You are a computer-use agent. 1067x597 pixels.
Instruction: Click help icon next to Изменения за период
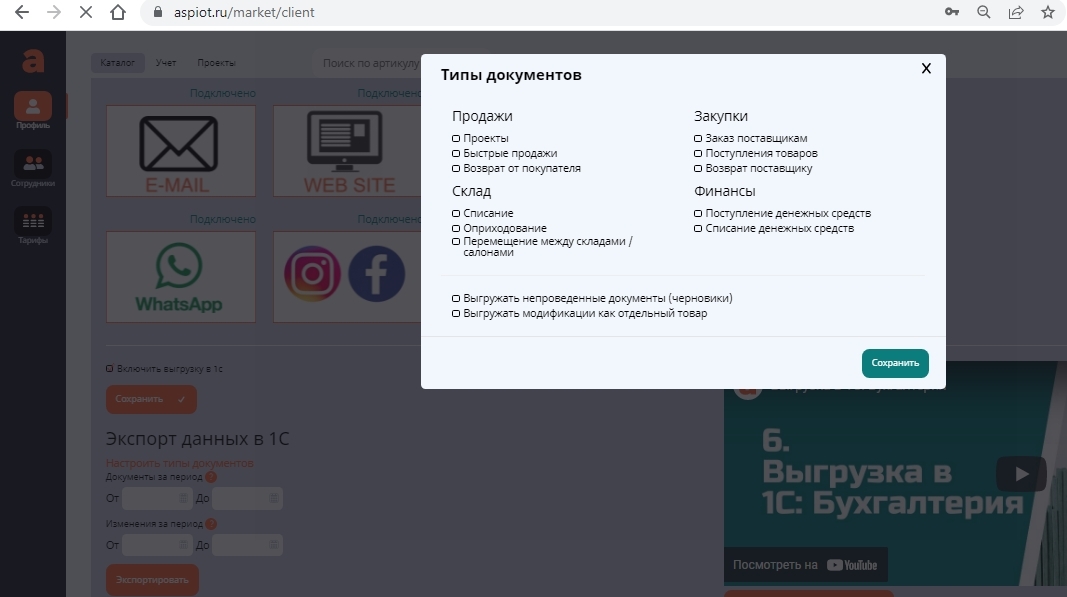coord(211,524)
